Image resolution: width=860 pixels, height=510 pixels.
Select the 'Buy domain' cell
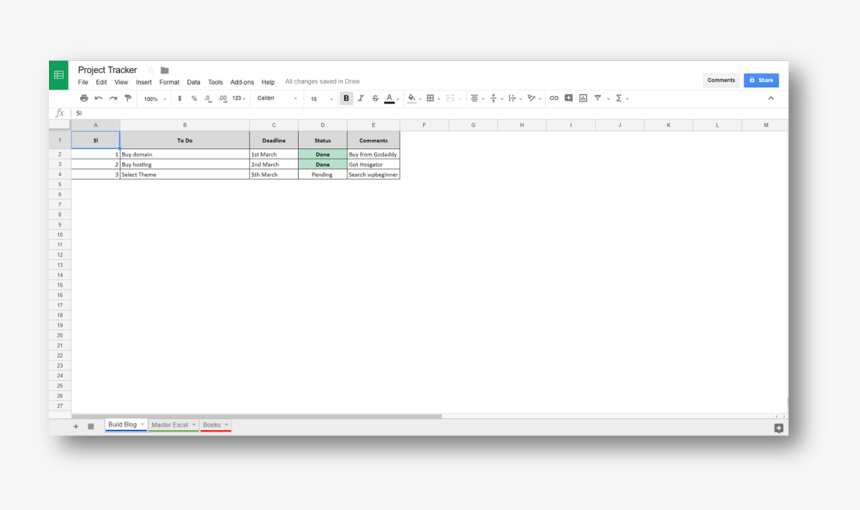click(185, 155)
